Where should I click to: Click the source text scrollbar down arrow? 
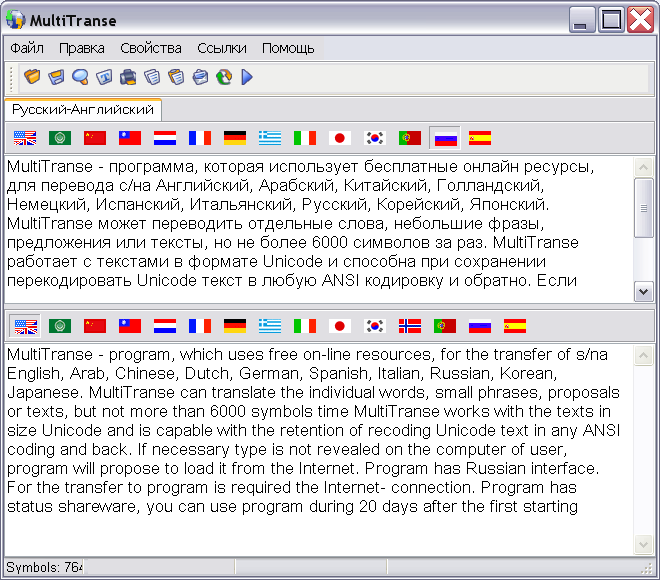644,291
